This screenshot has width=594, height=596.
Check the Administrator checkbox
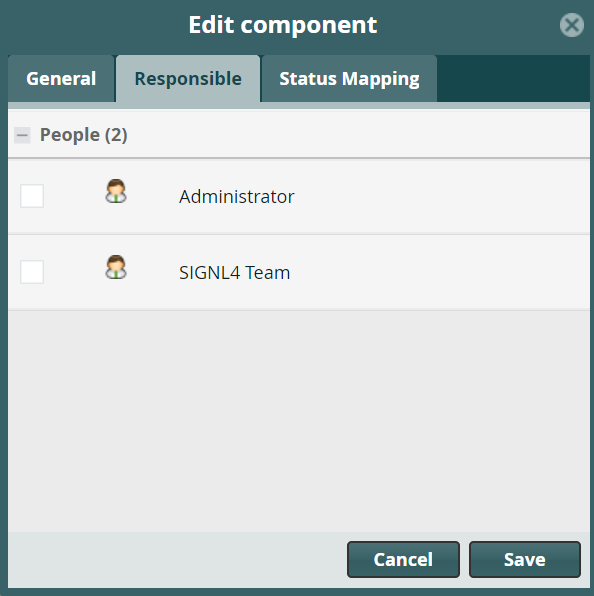point(32,196)
